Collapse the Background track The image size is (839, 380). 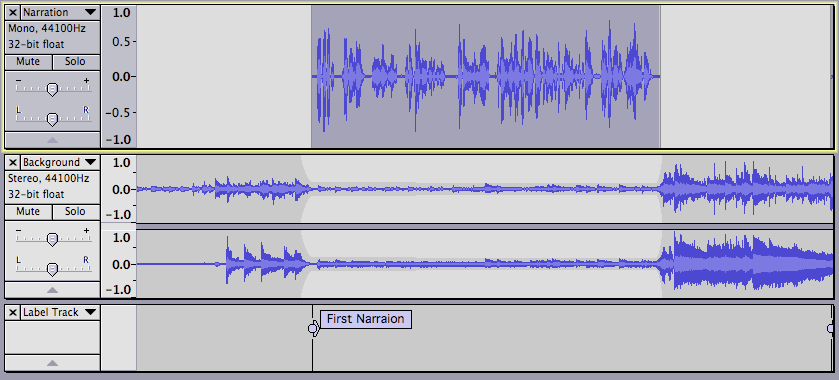click(52, 290)
